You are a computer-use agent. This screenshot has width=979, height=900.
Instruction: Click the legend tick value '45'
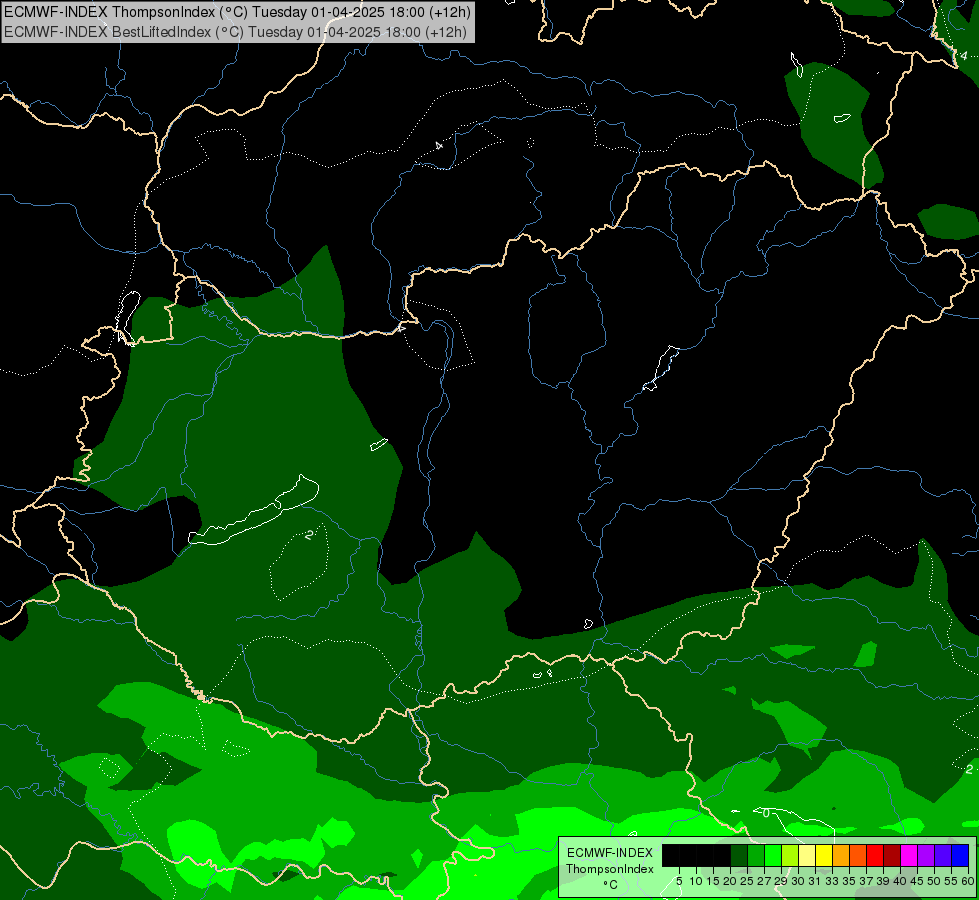tap(917, 881)
